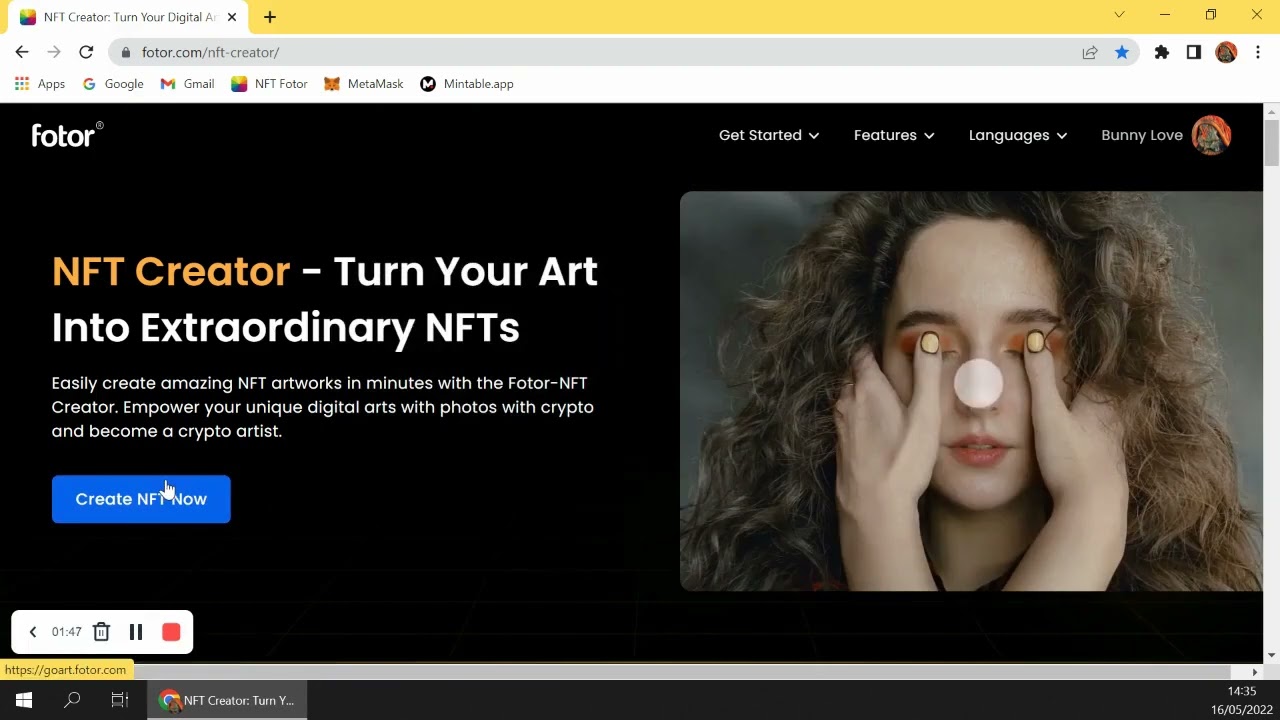Switch to Chrome NFT Creator taskbar item
The width and height of the screenshot is (1280, 720).
[x=228, y=700]
